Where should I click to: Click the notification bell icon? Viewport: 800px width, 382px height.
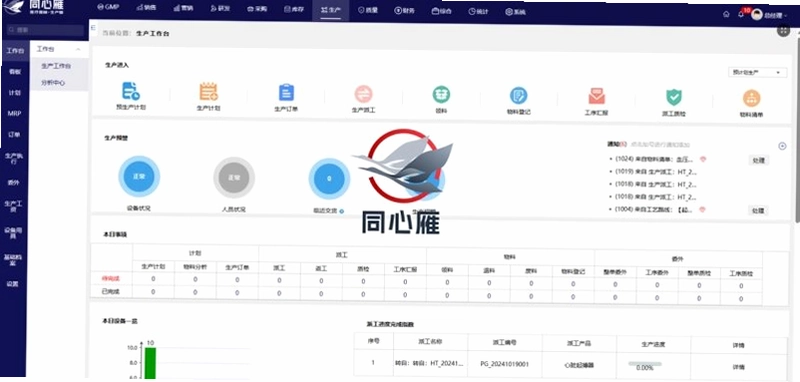(741, 14)
